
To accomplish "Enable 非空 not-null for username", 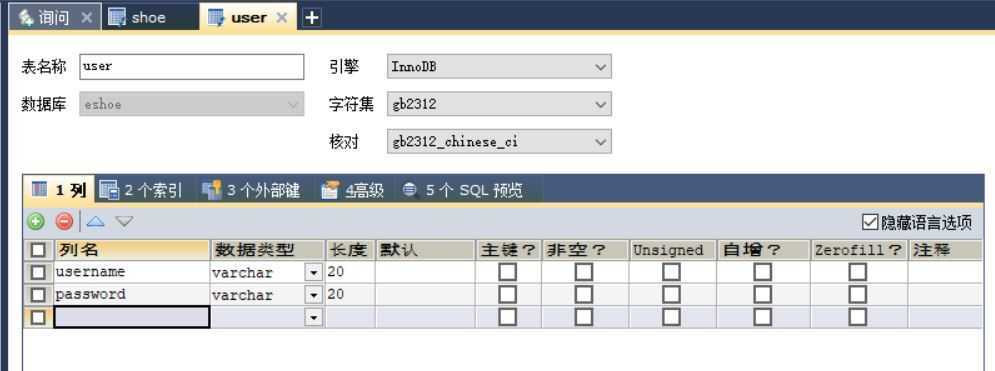I will 584,273.
